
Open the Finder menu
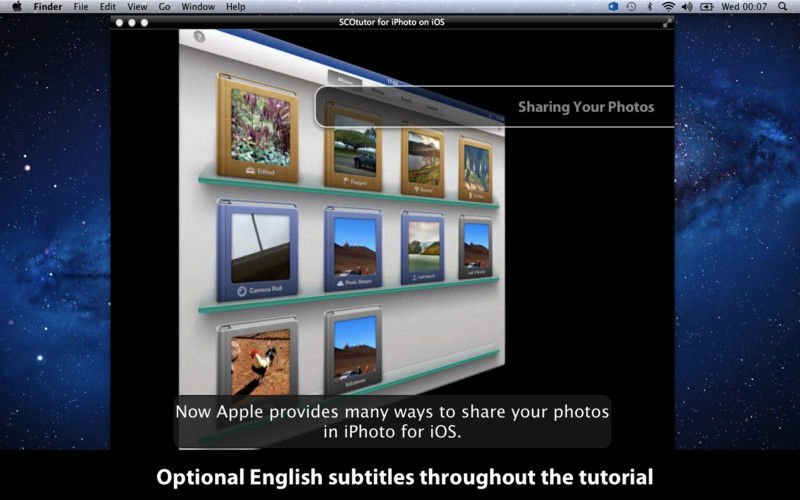coord(47,7)
